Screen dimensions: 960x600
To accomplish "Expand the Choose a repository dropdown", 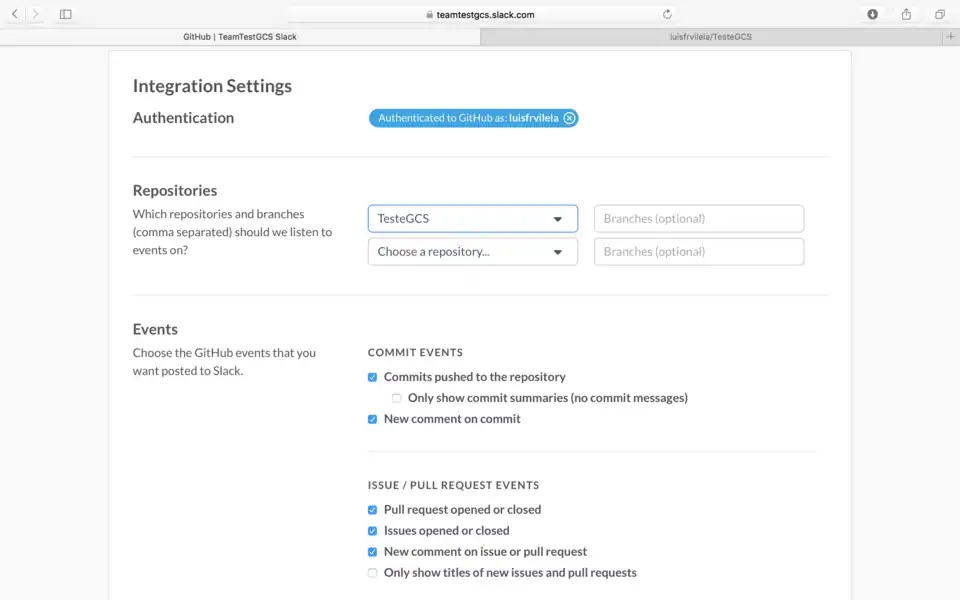I will coord(472,252).
